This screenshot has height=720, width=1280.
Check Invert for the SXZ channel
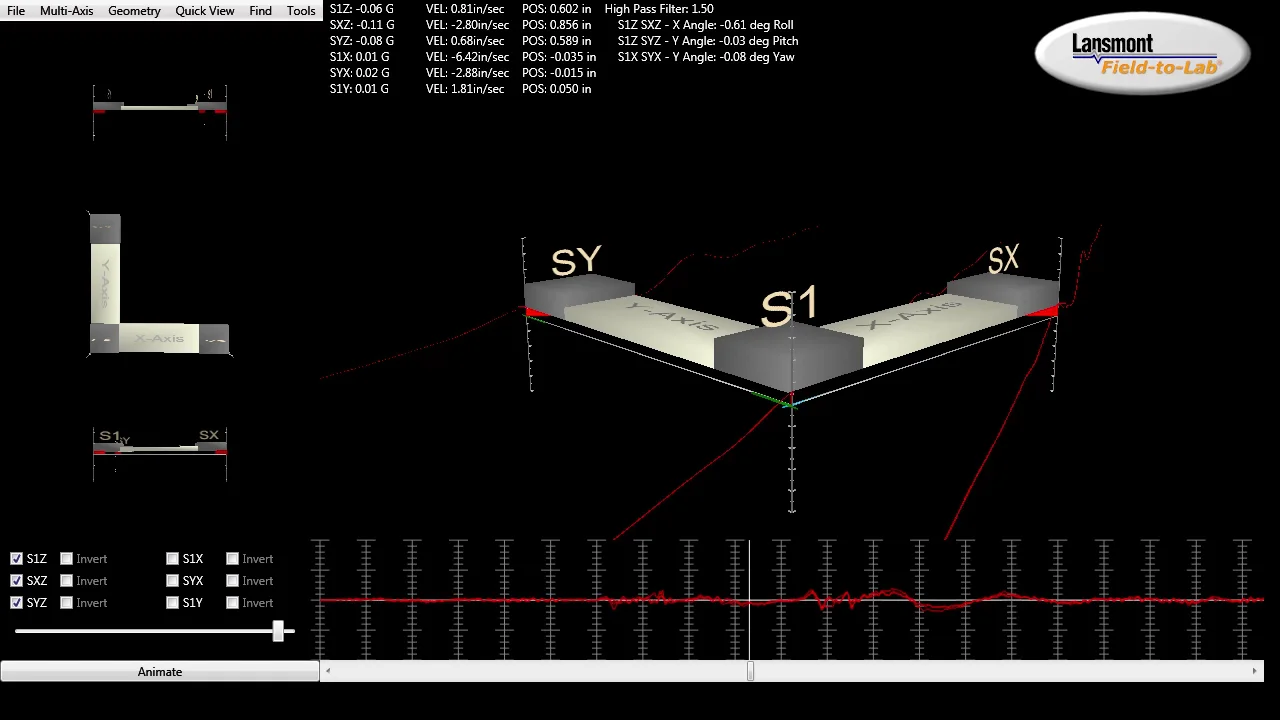pyautogui.click(x=67, y=581)
